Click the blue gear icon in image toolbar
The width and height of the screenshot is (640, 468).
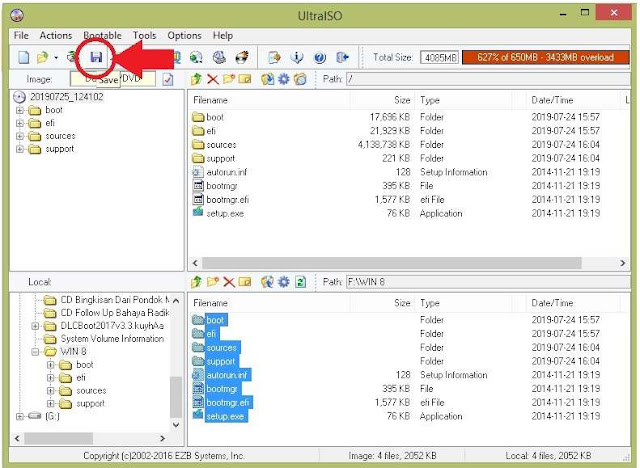pos(284,79)
